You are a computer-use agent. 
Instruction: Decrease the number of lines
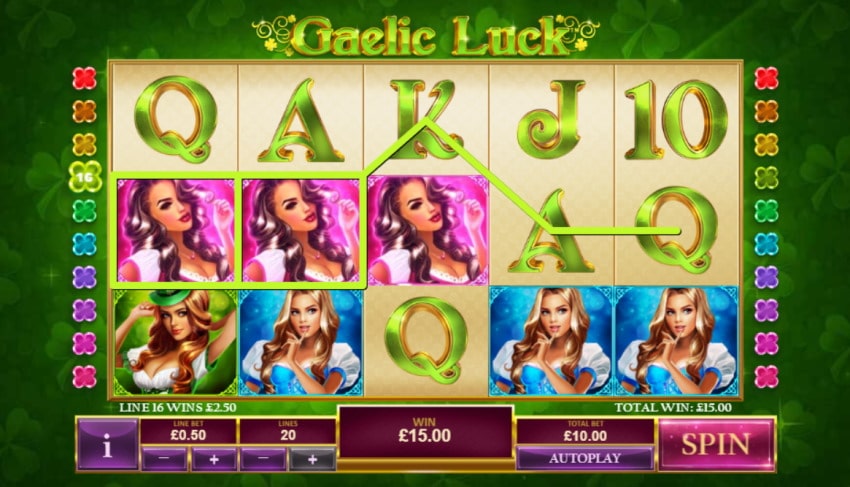pos(263,459)
